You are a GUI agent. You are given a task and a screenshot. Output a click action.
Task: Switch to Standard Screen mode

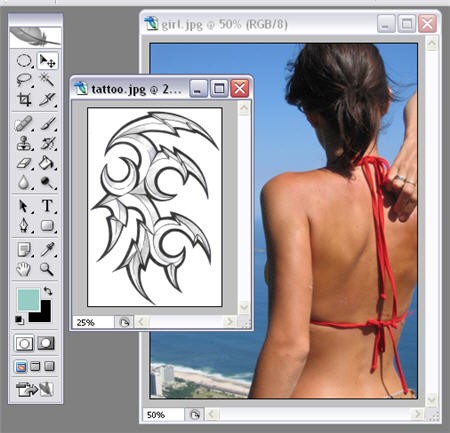click(21, 367)
